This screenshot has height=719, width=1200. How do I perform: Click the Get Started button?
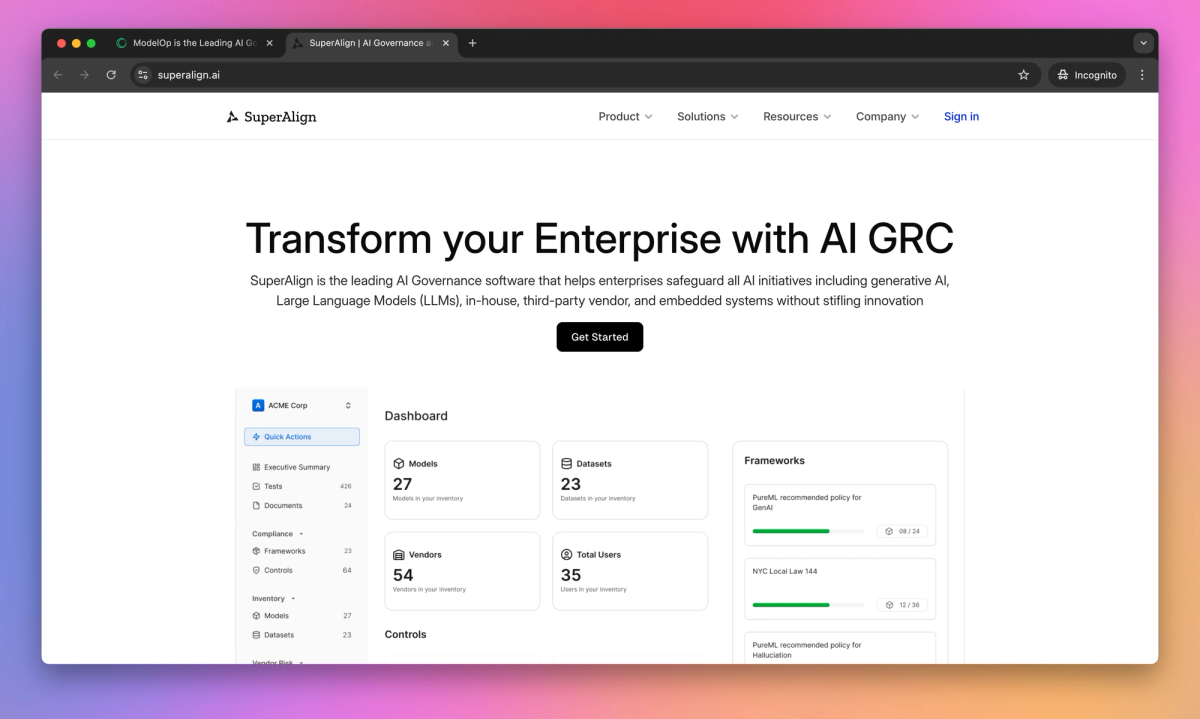(x=600, y=337)
